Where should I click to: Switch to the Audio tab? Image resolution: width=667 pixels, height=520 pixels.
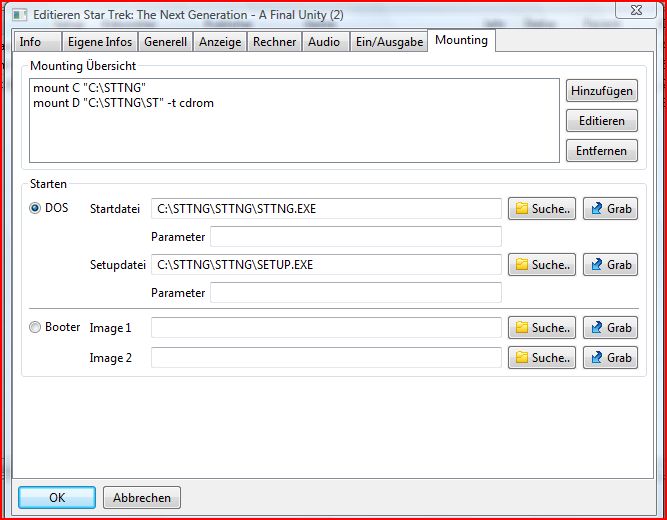click(323, 42)
